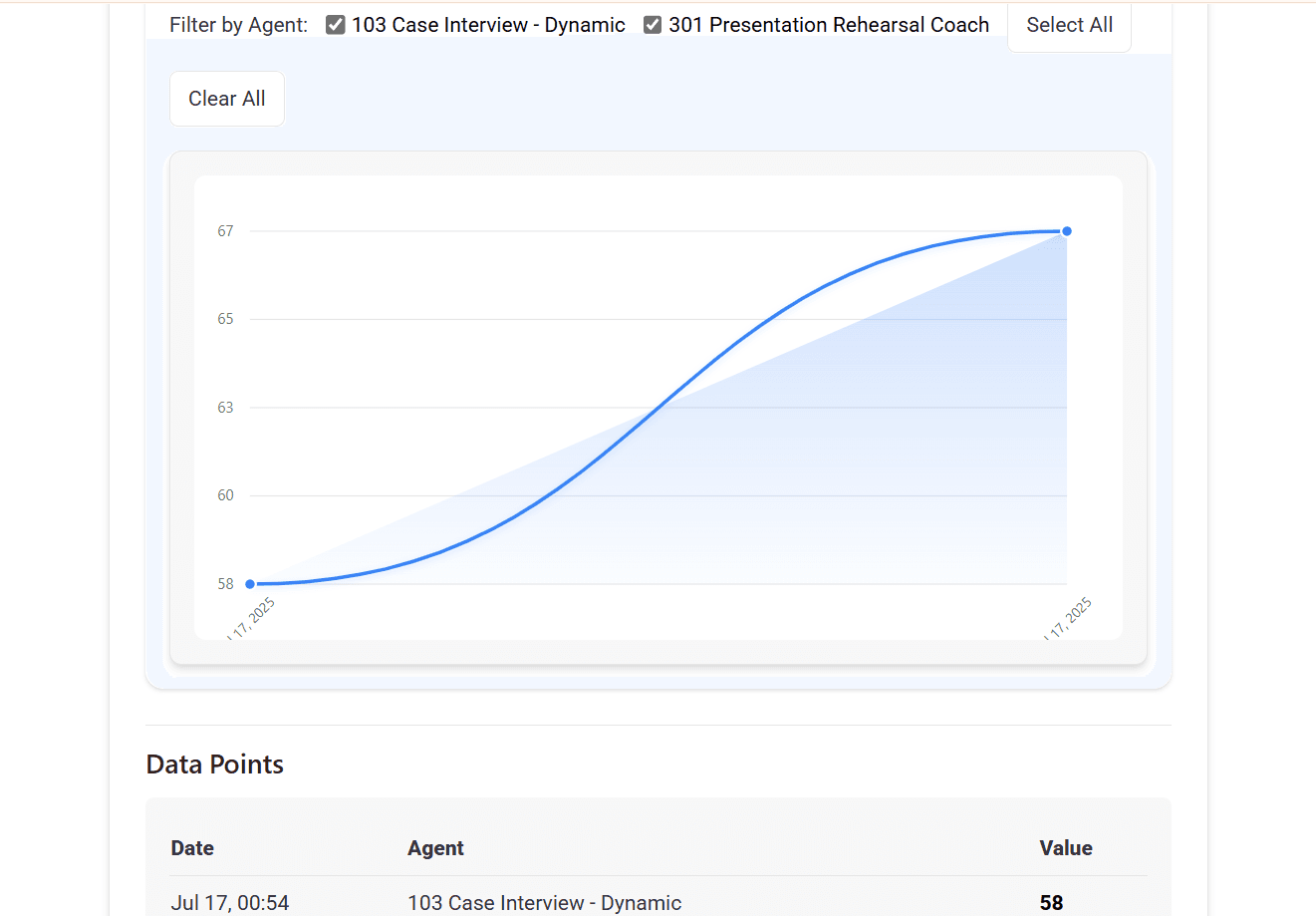Click the Date column header
This screenshot has width=1316, height=916.
[x=192, y=848]
